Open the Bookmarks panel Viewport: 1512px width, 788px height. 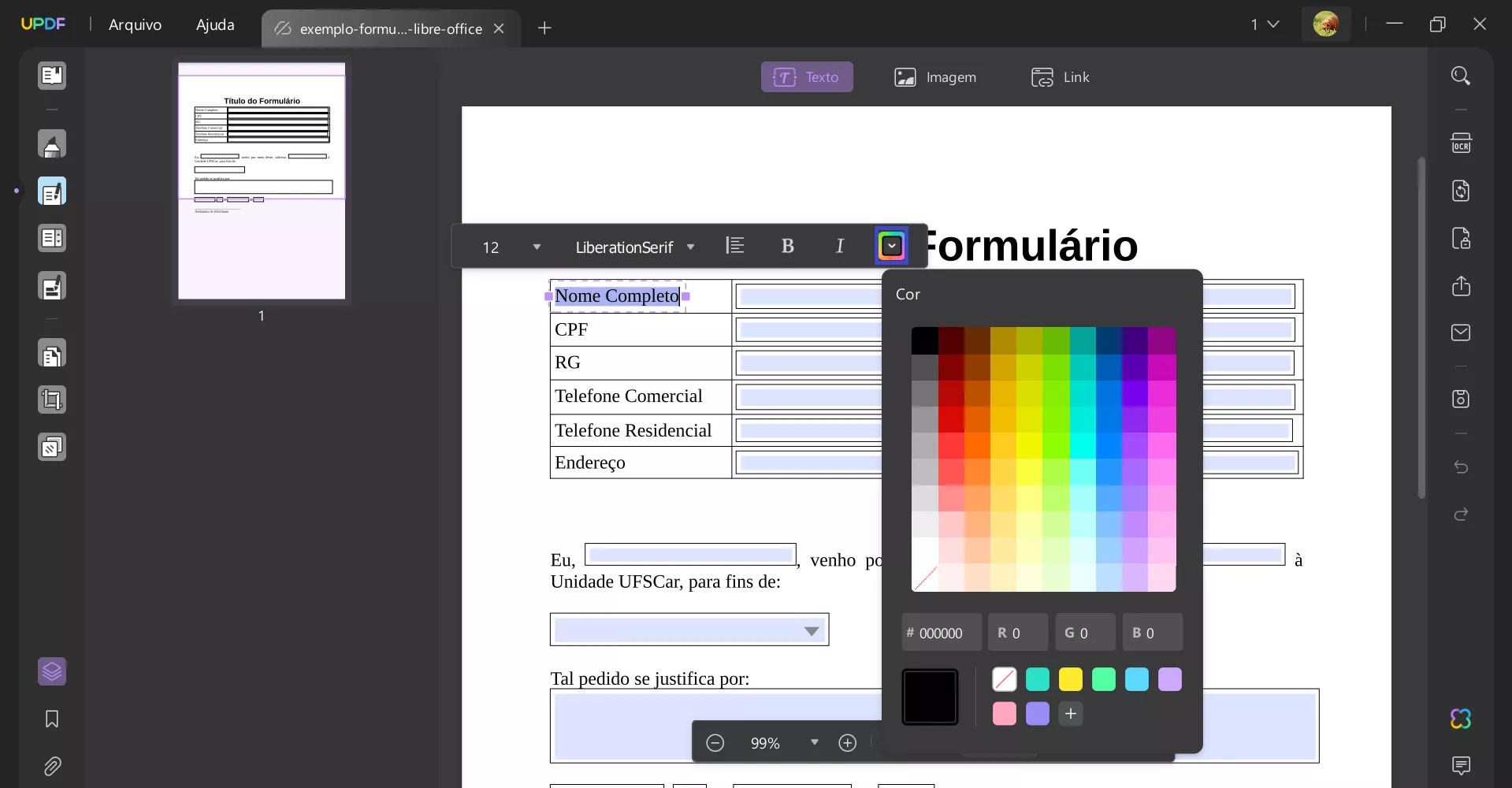(x=52, y=719)
